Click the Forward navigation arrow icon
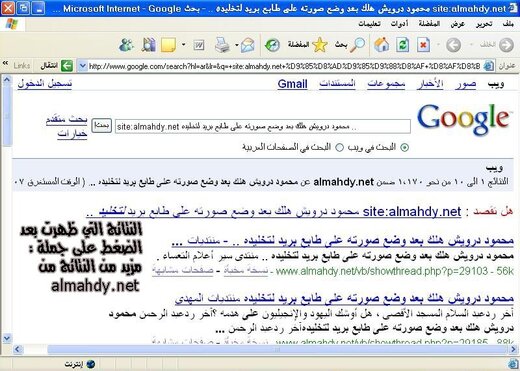Screen dimensions: 520x371 coord(454,45)
